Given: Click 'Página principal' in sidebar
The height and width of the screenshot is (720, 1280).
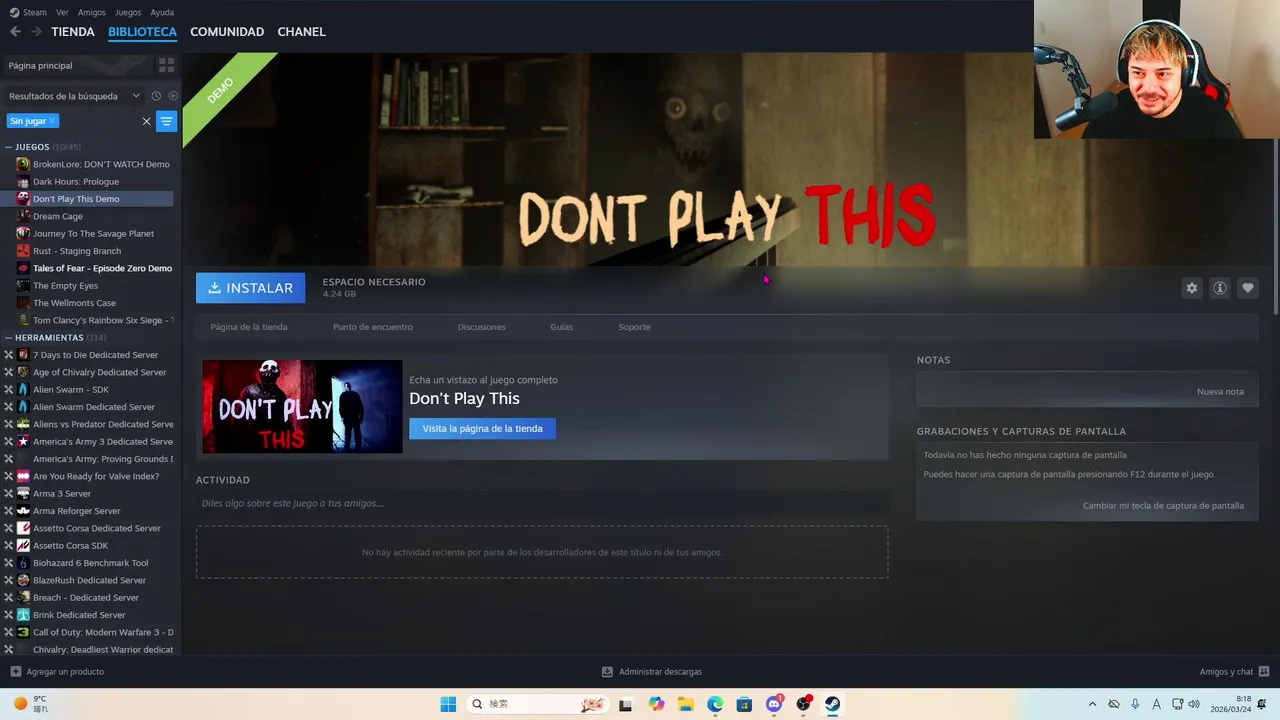Looking at the screenshot, I should point(41,65).
